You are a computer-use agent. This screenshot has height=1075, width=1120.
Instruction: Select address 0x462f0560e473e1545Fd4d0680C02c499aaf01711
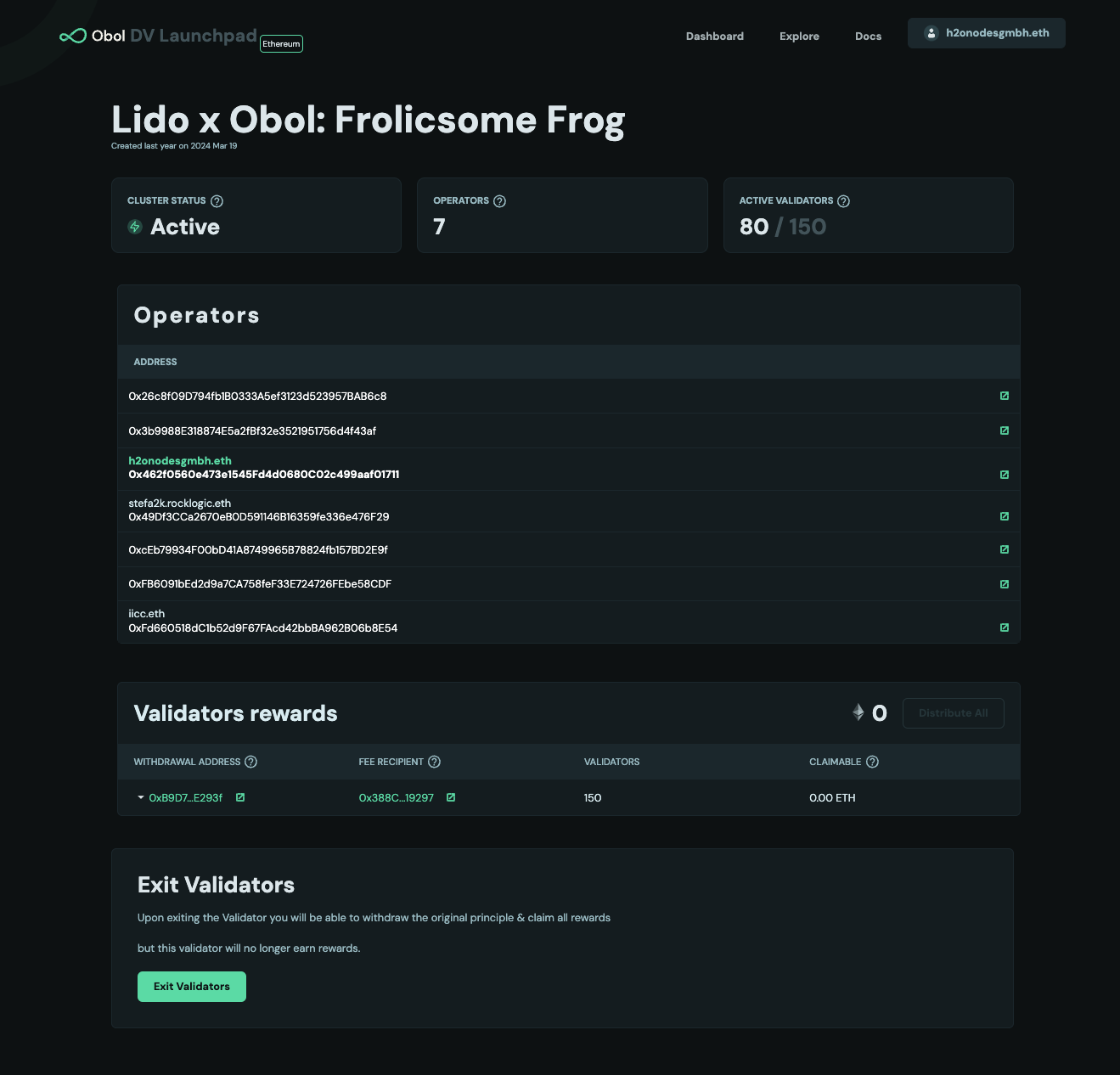click(264, 475)
